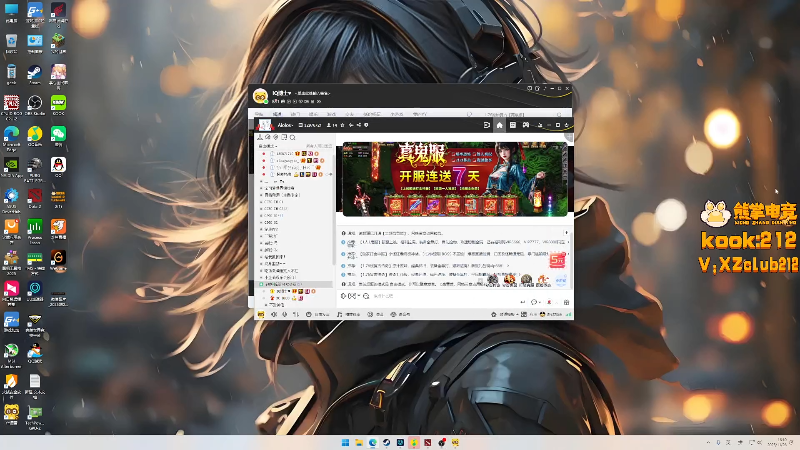Click the back arrow in channel header
The height and width of the screenshot is (450, 800).
(x=351, y=125)
